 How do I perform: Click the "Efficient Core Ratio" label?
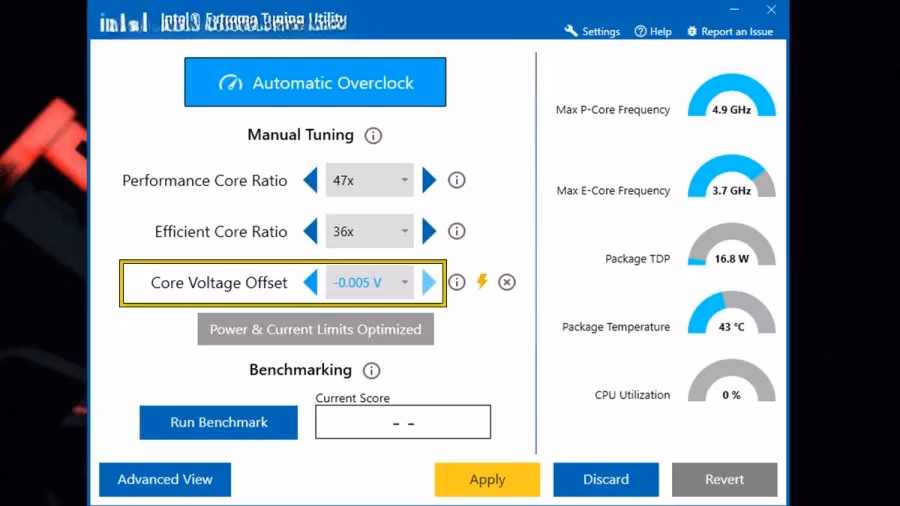tap(220, 232)
